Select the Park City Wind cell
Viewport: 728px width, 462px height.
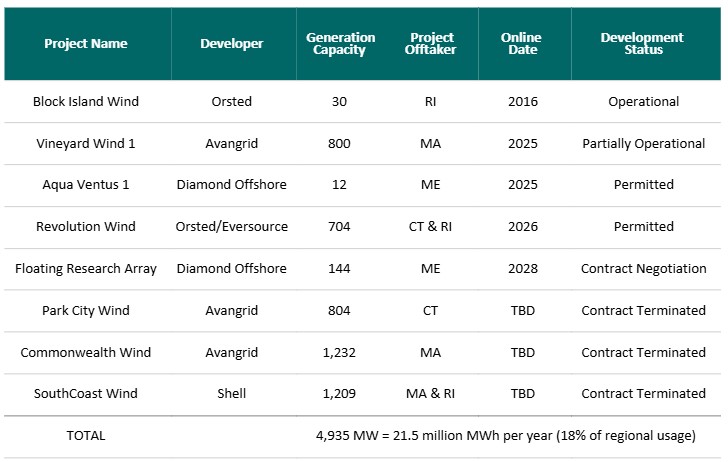pyautogui.click(x=86, y=311)
